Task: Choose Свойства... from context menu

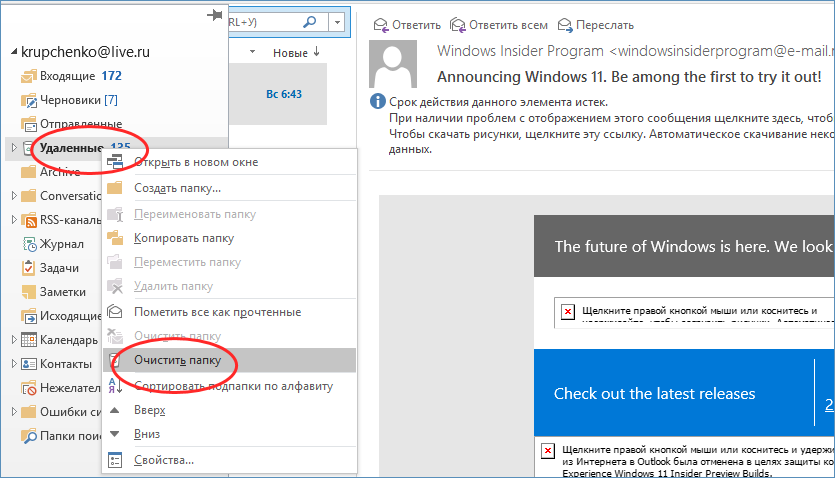Action: (x=229, y=460)
